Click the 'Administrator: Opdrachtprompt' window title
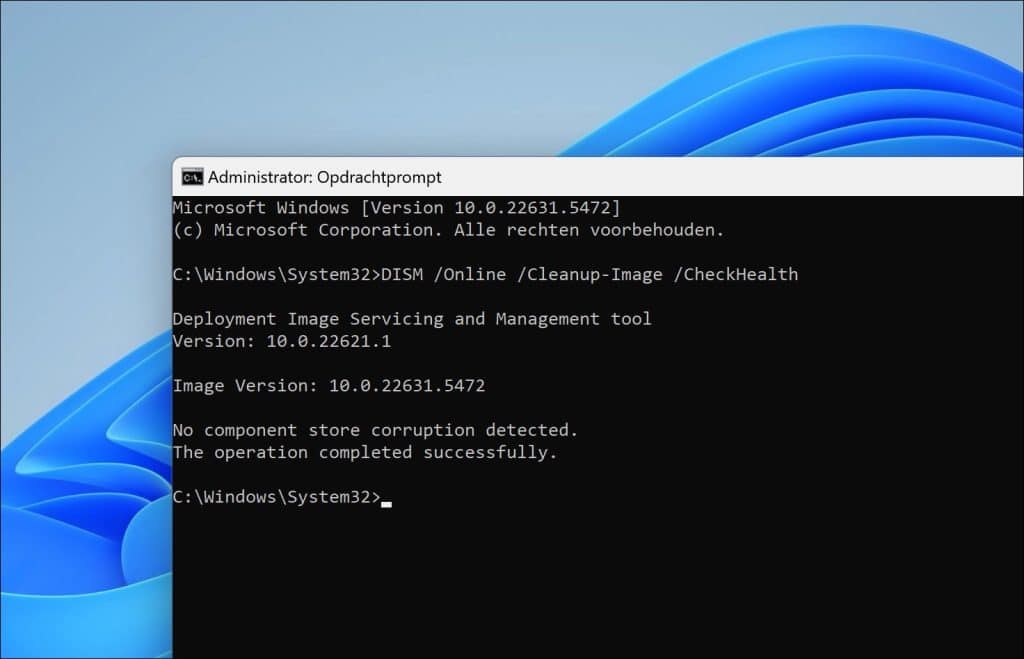Image resolution: width=1024 pixels, height=659 pixels. (x=325, y=177)
